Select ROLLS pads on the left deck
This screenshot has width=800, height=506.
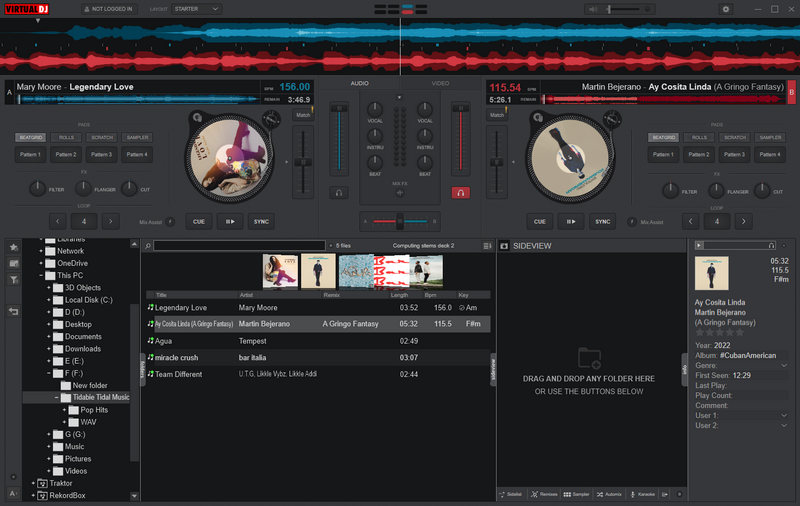pos(66,137)
